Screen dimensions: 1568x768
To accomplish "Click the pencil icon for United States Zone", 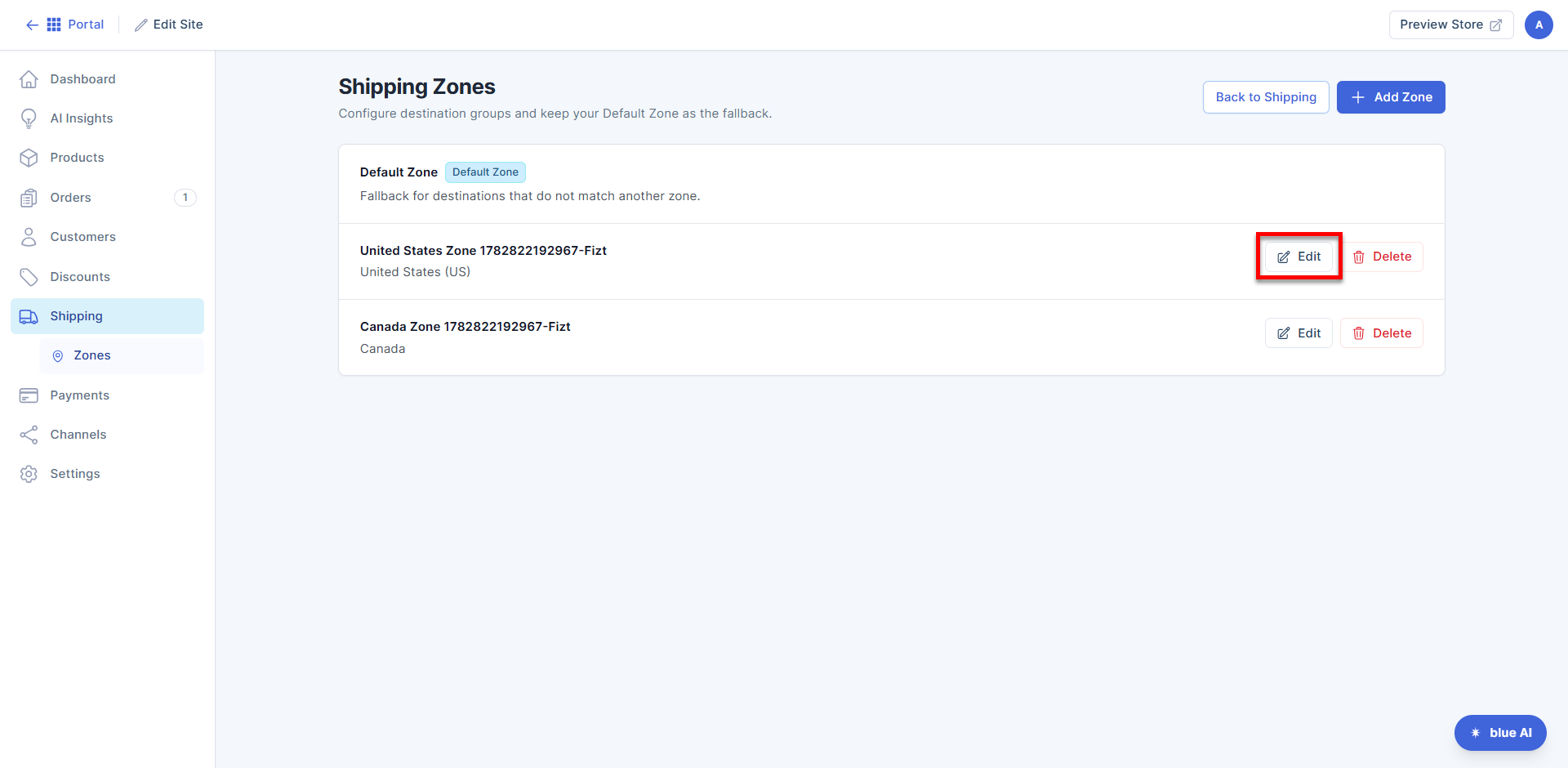I will click(1284, 257).
